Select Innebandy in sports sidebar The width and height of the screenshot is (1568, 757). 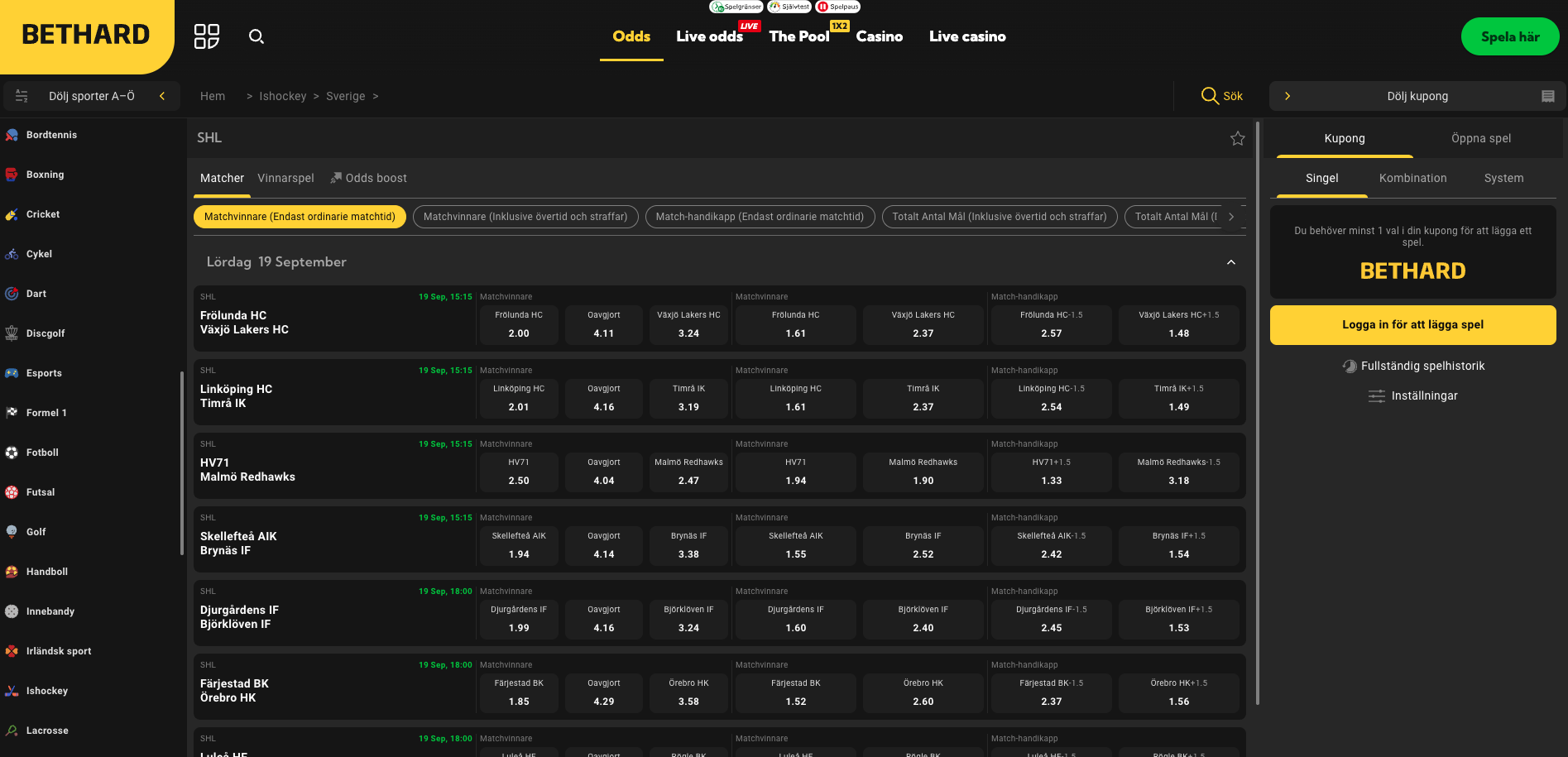pos(50,611)
